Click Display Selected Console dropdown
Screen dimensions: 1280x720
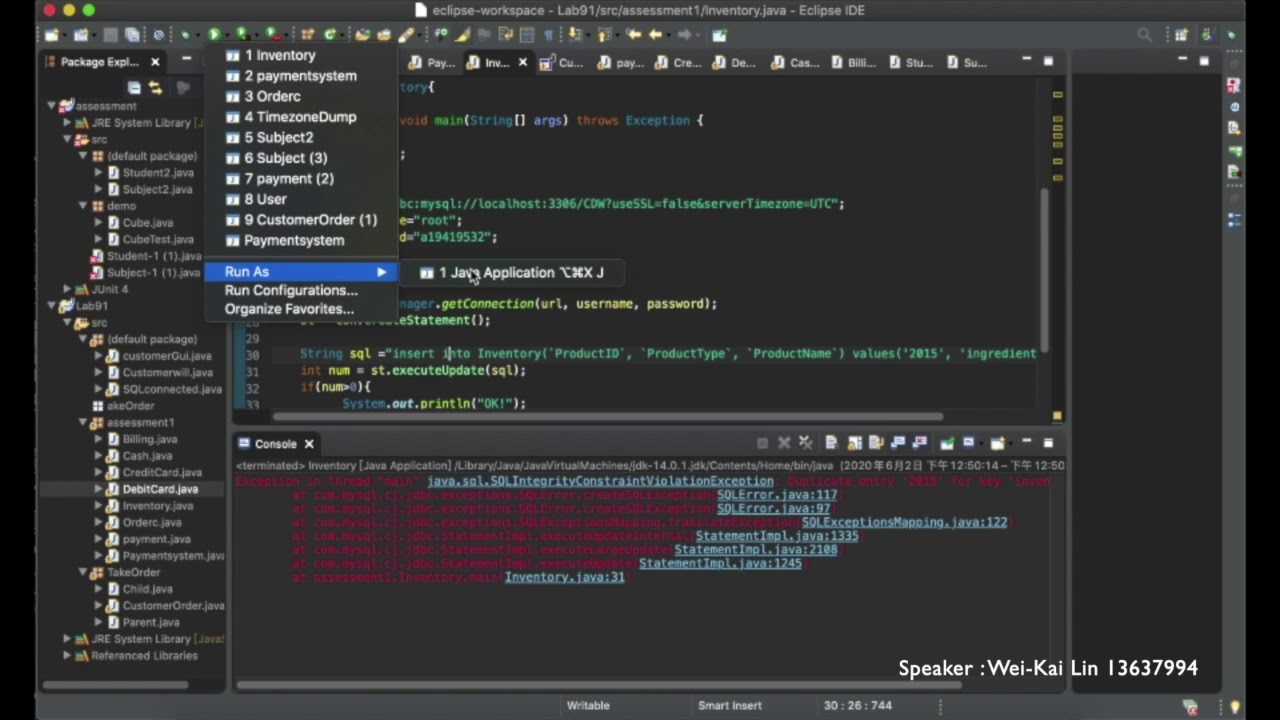(x=969, y=443)
